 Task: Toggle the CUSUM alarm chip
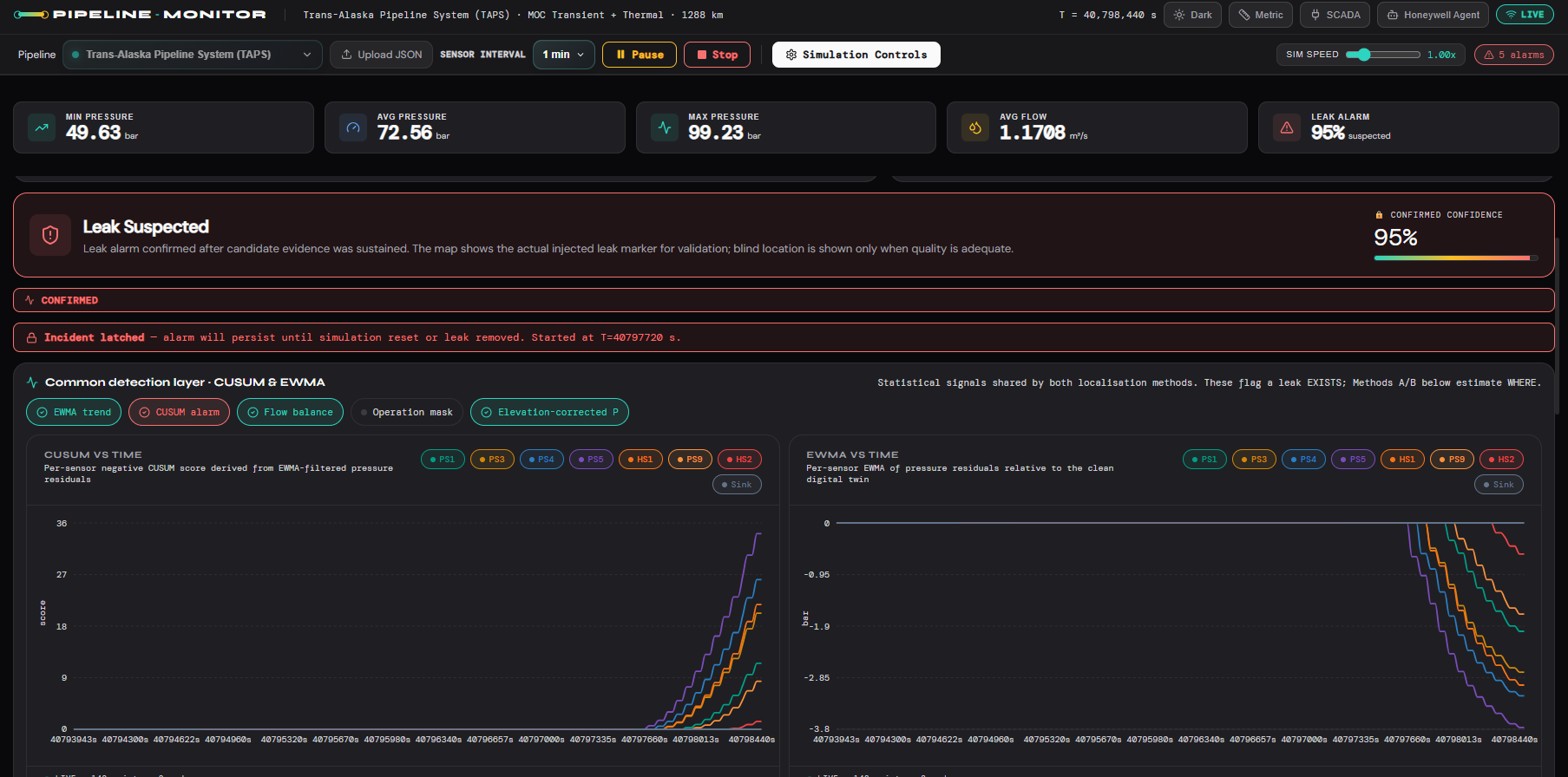click(179, 412)
